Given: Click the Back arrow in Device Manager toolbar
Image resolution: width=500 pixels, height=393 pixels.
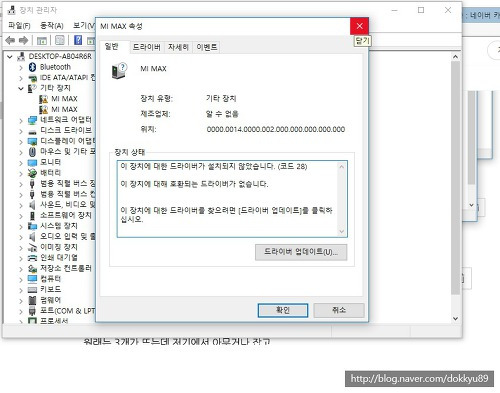Looking at the screenshot, I should [x=10, y=41].
